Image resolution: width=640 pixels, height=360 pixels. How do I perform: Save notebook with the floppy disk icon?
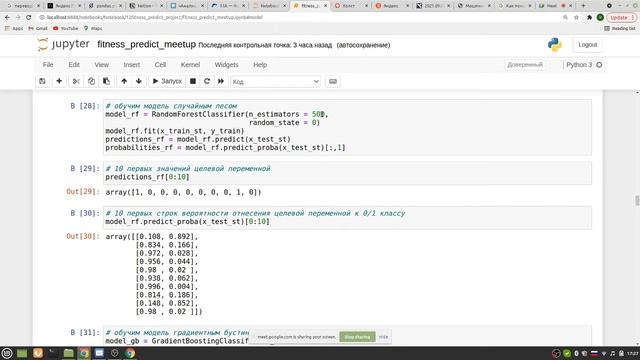point(42,81)
